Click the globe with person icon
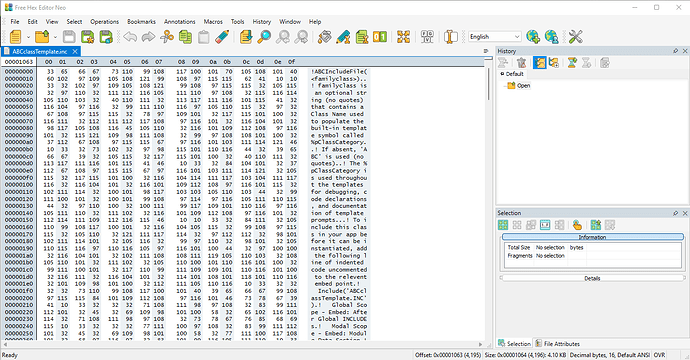The image size is (690, 360). [x=551, y=37]
